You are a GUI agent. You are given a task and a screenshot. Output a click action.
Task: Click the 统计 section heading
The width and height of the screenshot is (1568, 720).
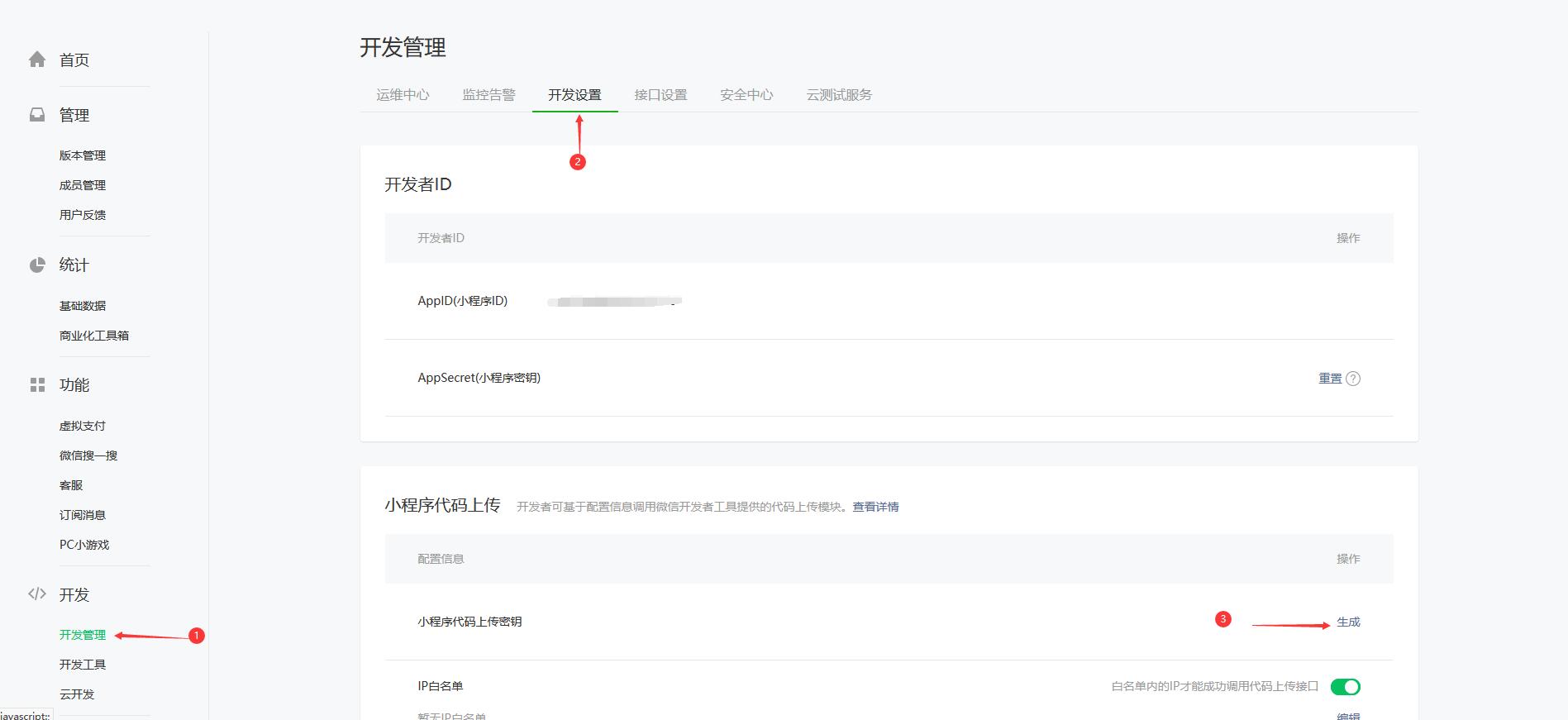point(74,265)
